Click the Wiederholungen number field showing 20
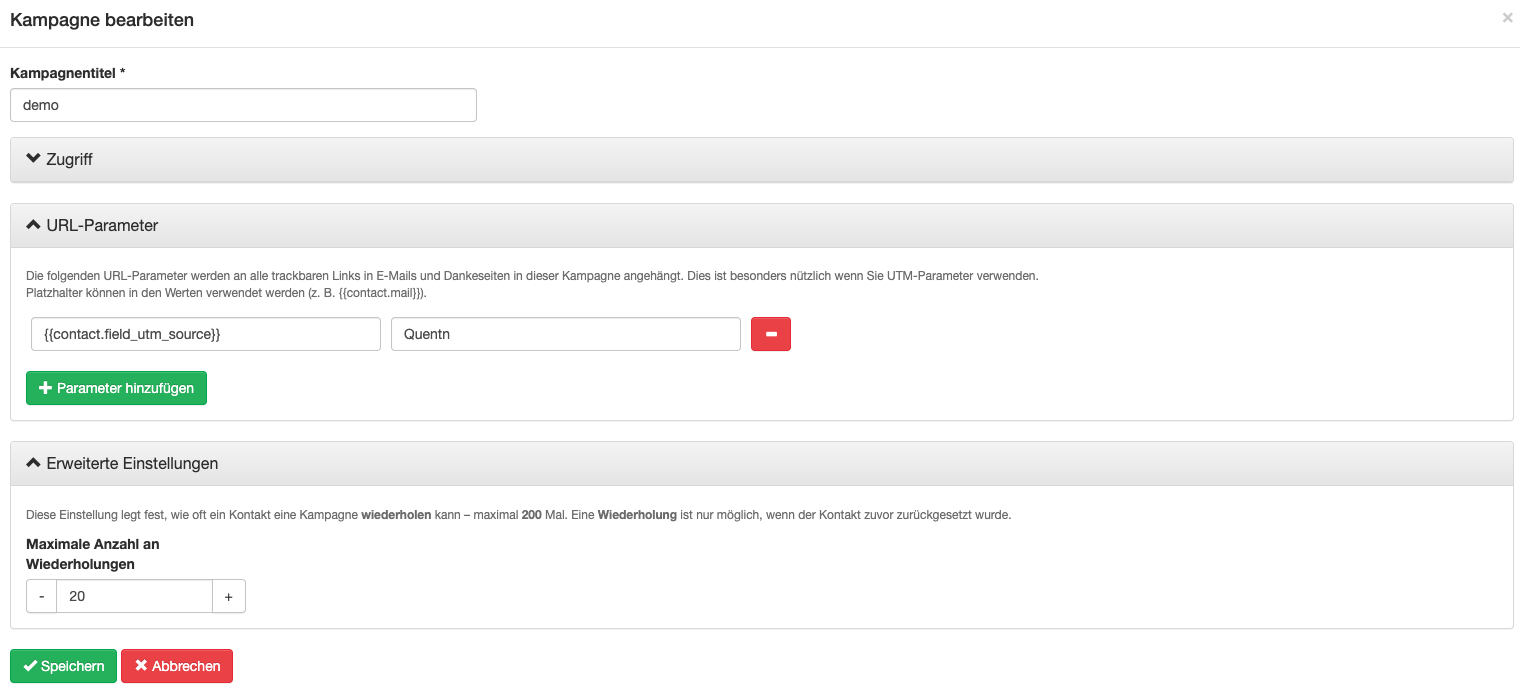The height and width of the screenshot is (694, 1520). [x=134, y=596]
